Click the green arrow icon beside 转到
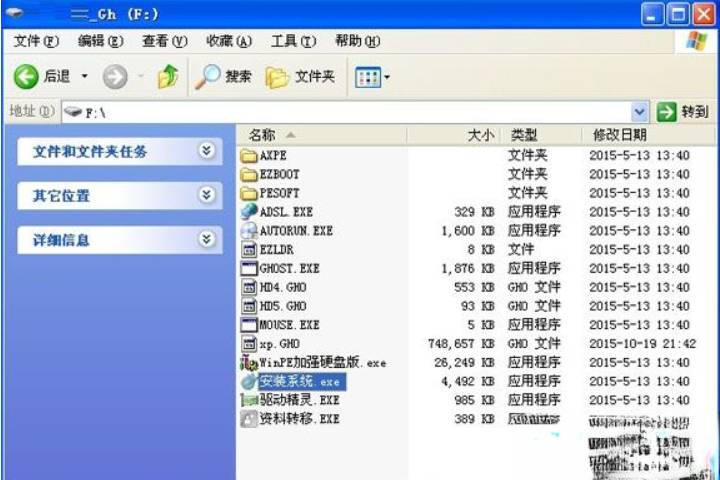This screenshot has height=480, width=720. point(666,112)
